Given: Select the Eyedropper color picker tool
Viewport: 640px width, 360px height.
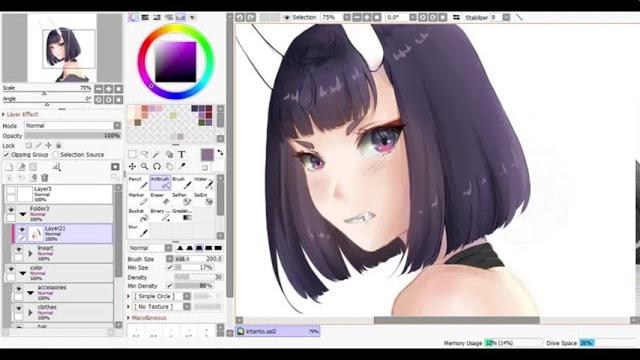Looking at the screenshot, I should [182, 167].
